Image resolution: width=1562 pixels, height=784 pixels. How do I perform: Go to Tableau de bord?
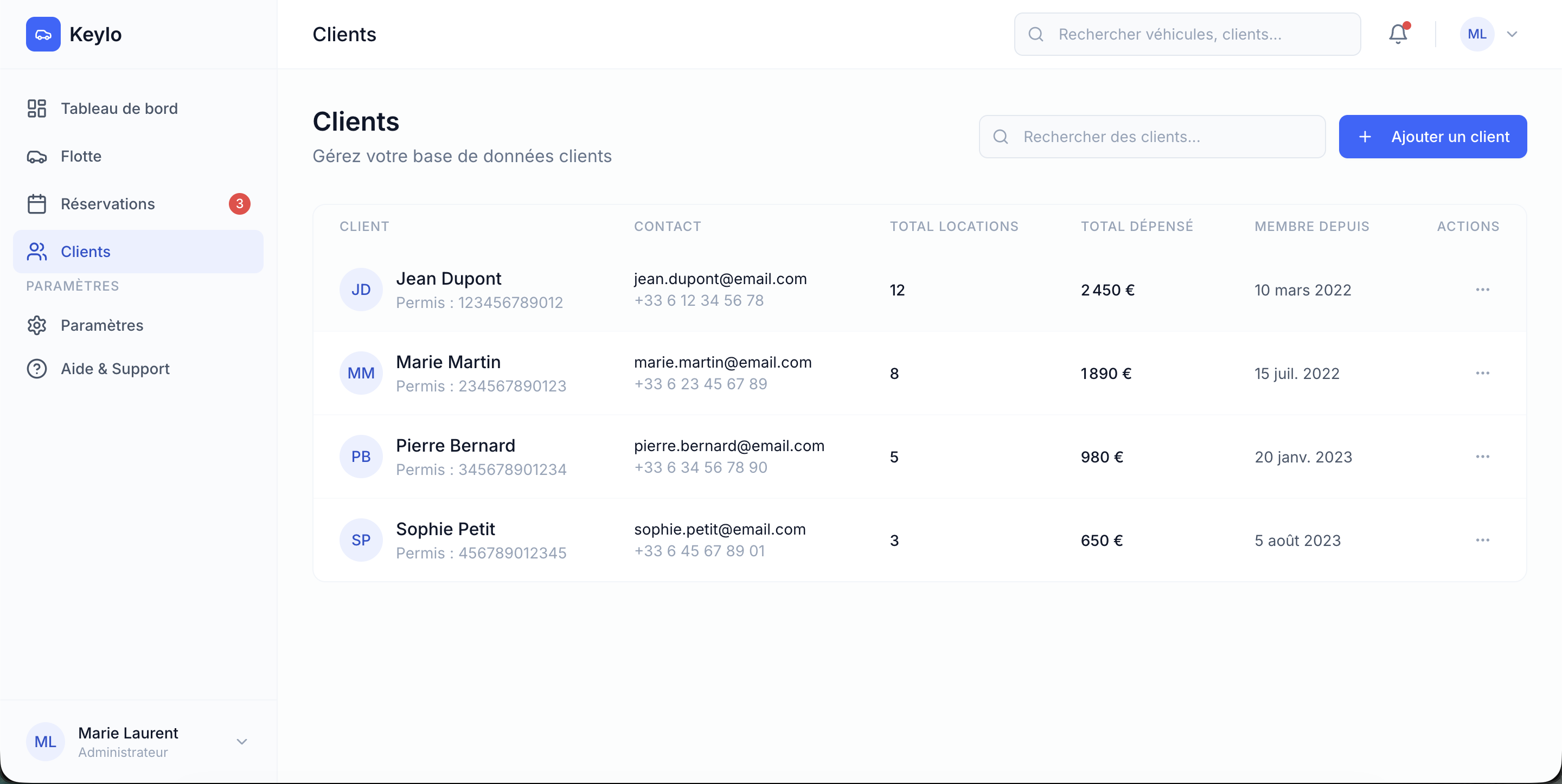coord(138,108)
